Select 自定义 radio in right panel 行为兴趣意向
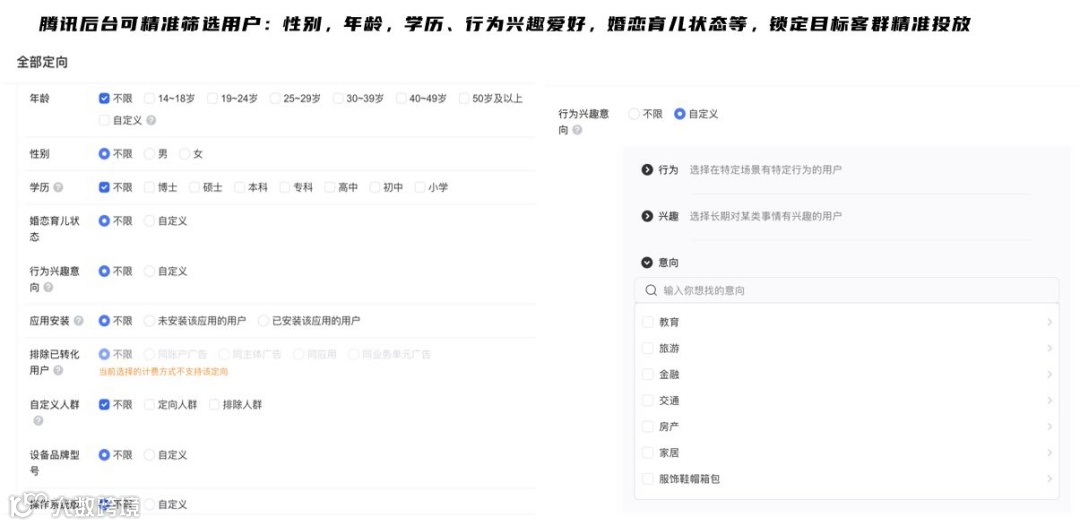 pos(680,114)
